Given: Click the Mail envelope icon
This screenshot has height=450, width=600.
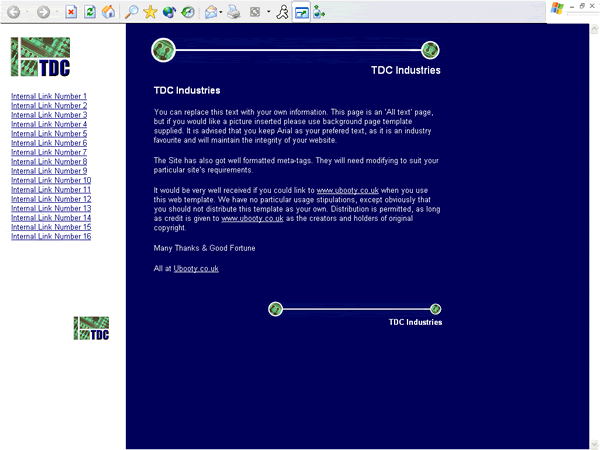Looking at the screenshot, I should 211,12.
